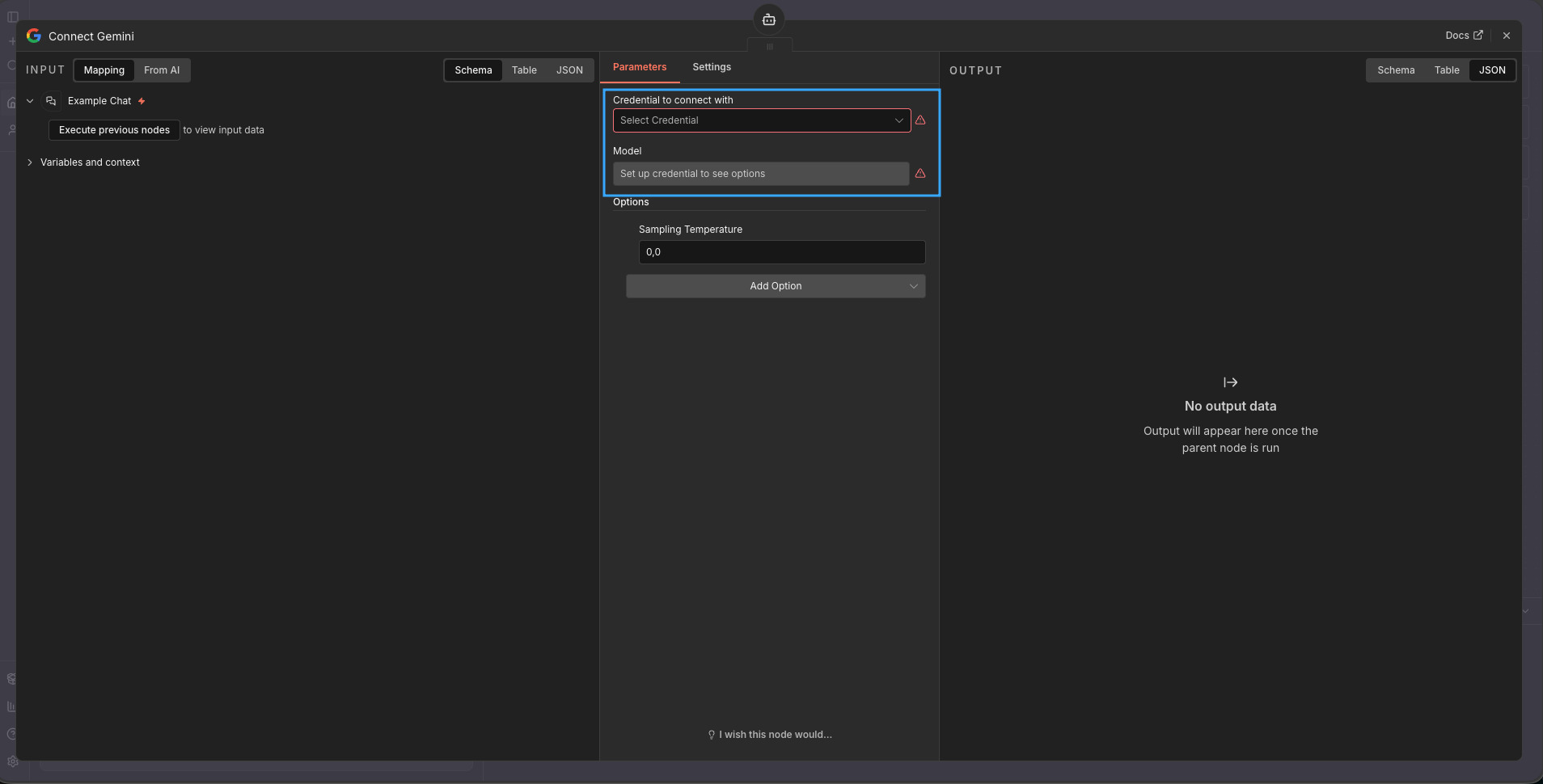Switch input mode to From AI
This screenshot has height=784, width=1543.
[162, 70]
